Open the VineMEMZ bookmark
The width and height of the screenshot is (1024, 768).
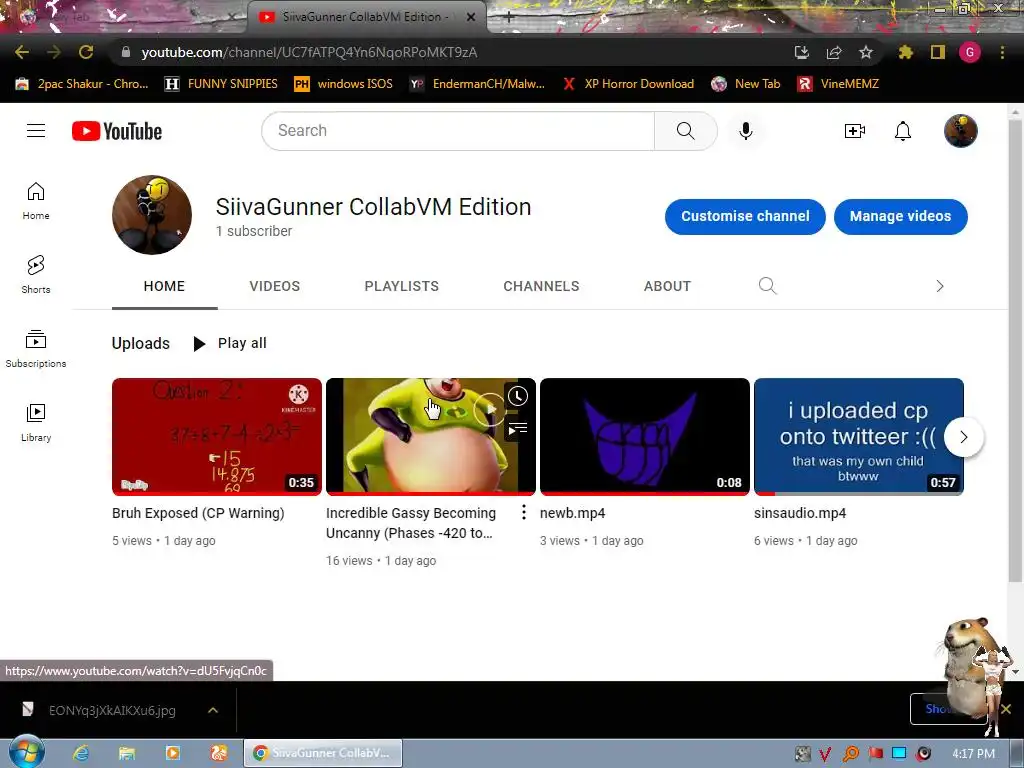tap(838, 84)
